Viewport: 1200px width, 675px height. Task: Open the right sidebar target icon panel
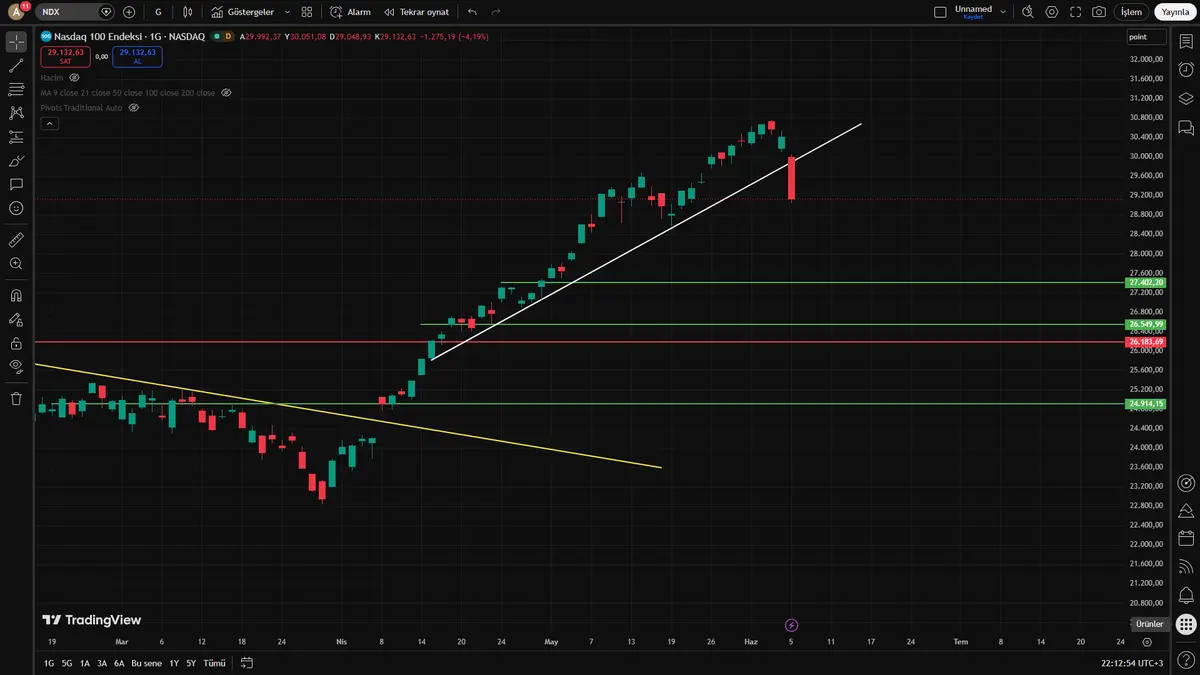point(1186,483)
